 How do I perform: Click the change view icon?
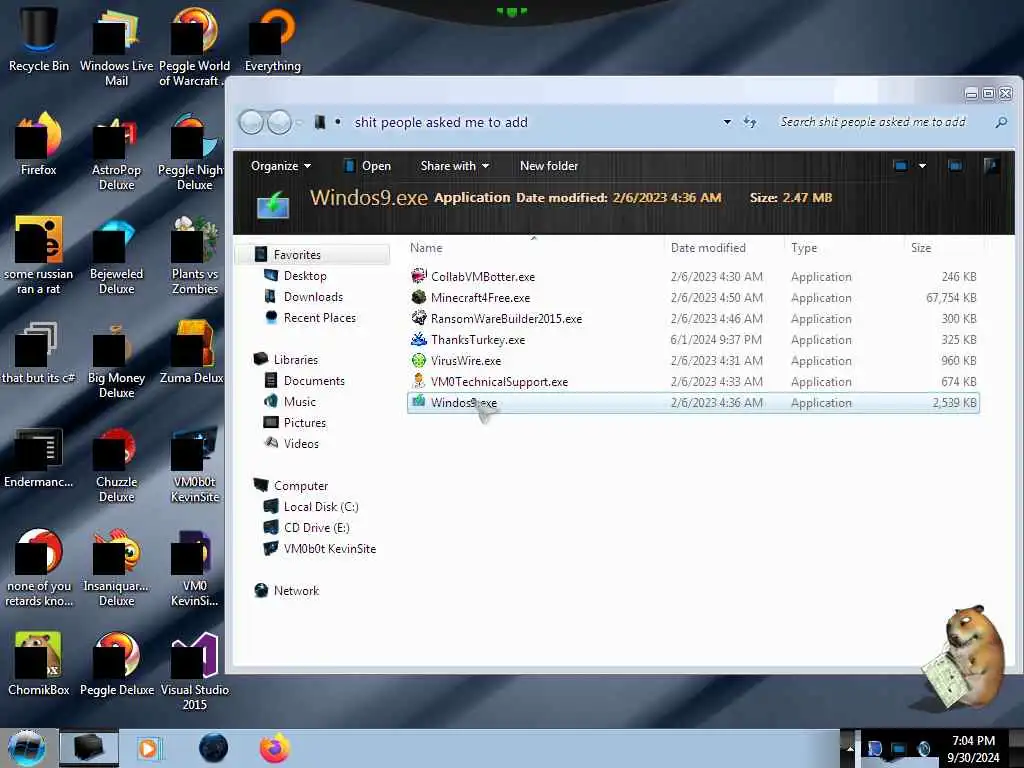click(901, 166)
